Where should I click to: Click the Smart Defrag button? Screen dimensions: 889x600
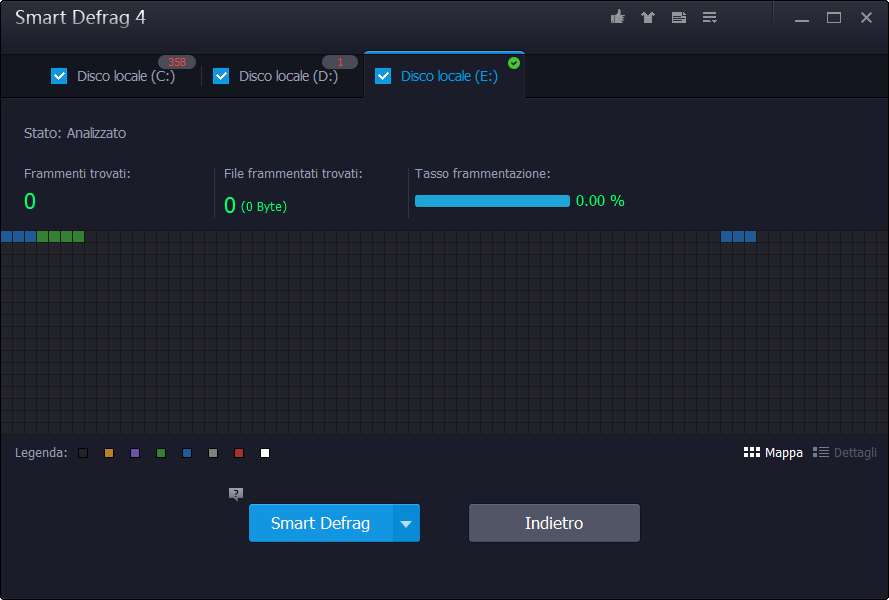pyautogui.click(x=320, y=523)
